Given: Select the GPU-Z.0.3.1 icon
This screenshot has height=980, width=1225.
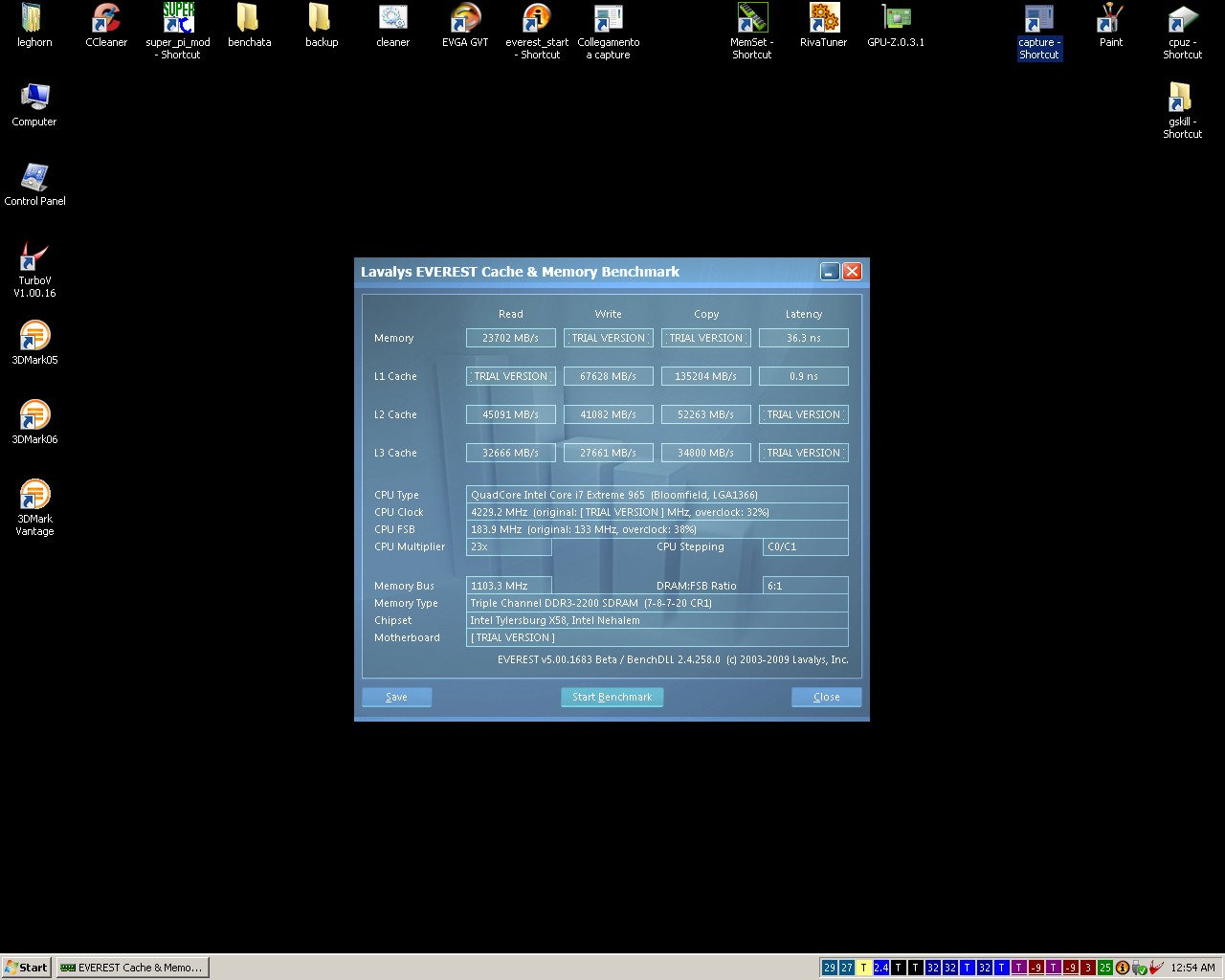Looking at the screenshot, I should point(896,25).
